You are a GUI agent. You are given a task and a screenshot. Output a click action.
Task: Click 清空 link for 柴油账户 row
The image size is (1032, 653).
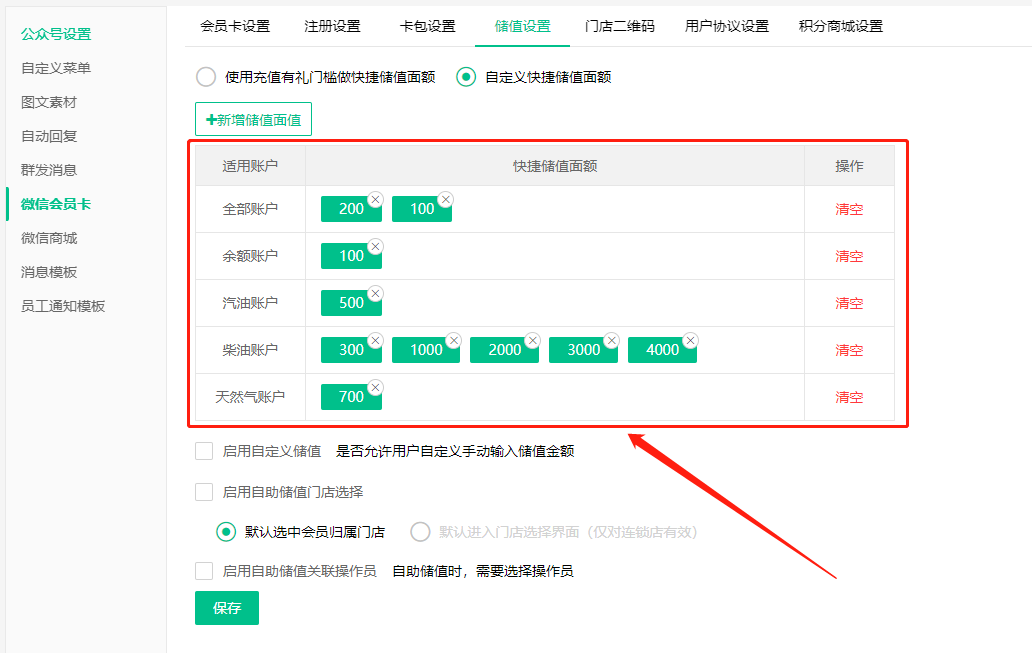849,350
